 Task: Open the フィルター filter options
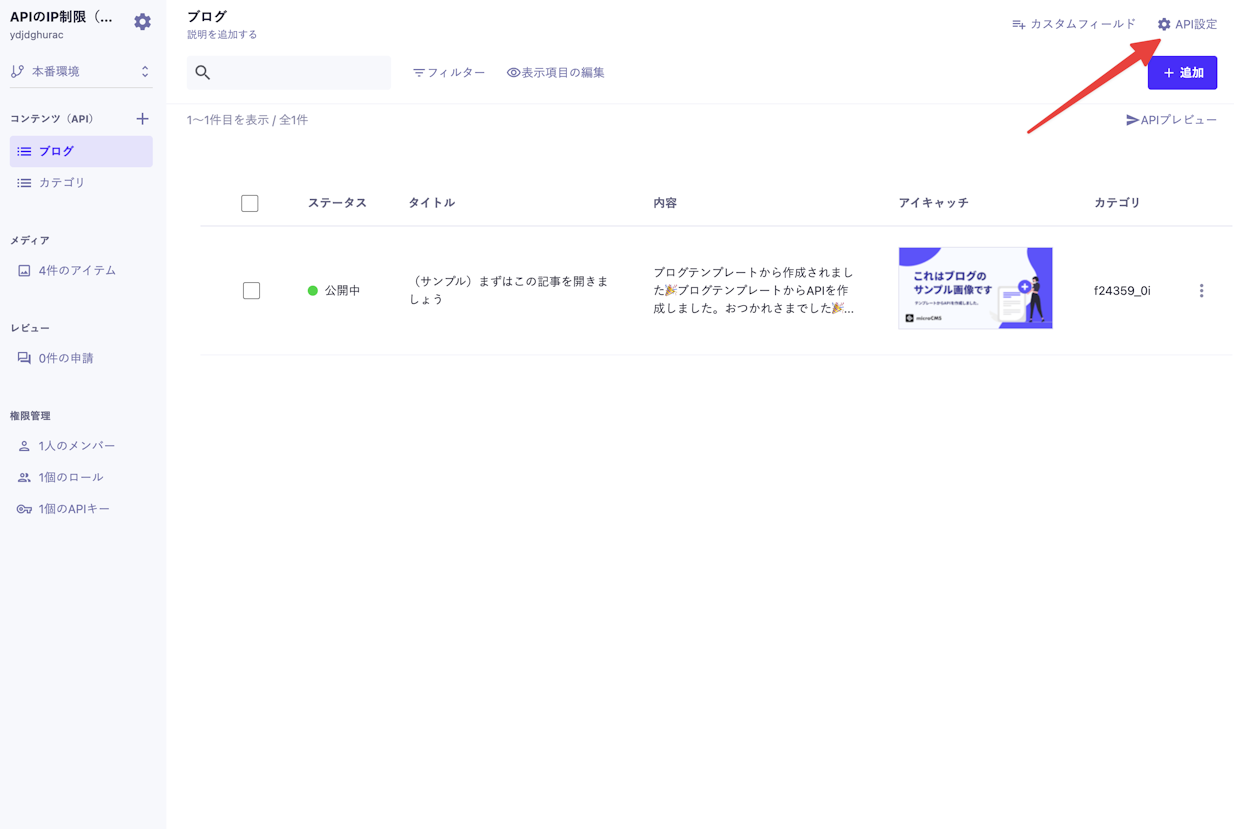tap(449, 73)
